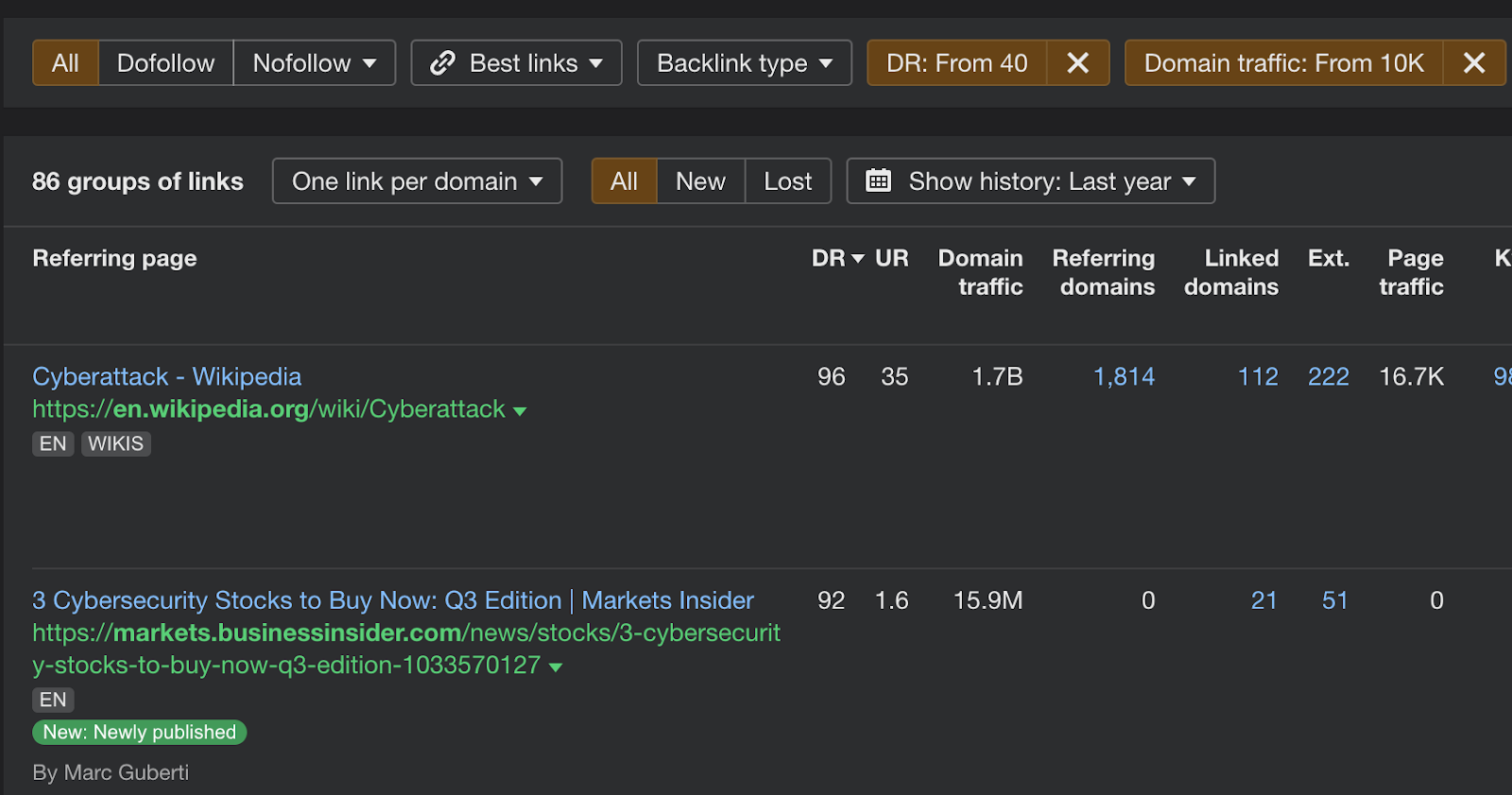Viewport: 1512px width, 795px height.
Task: Click the author By Marc Guberti
Action: tap(111, 772)
